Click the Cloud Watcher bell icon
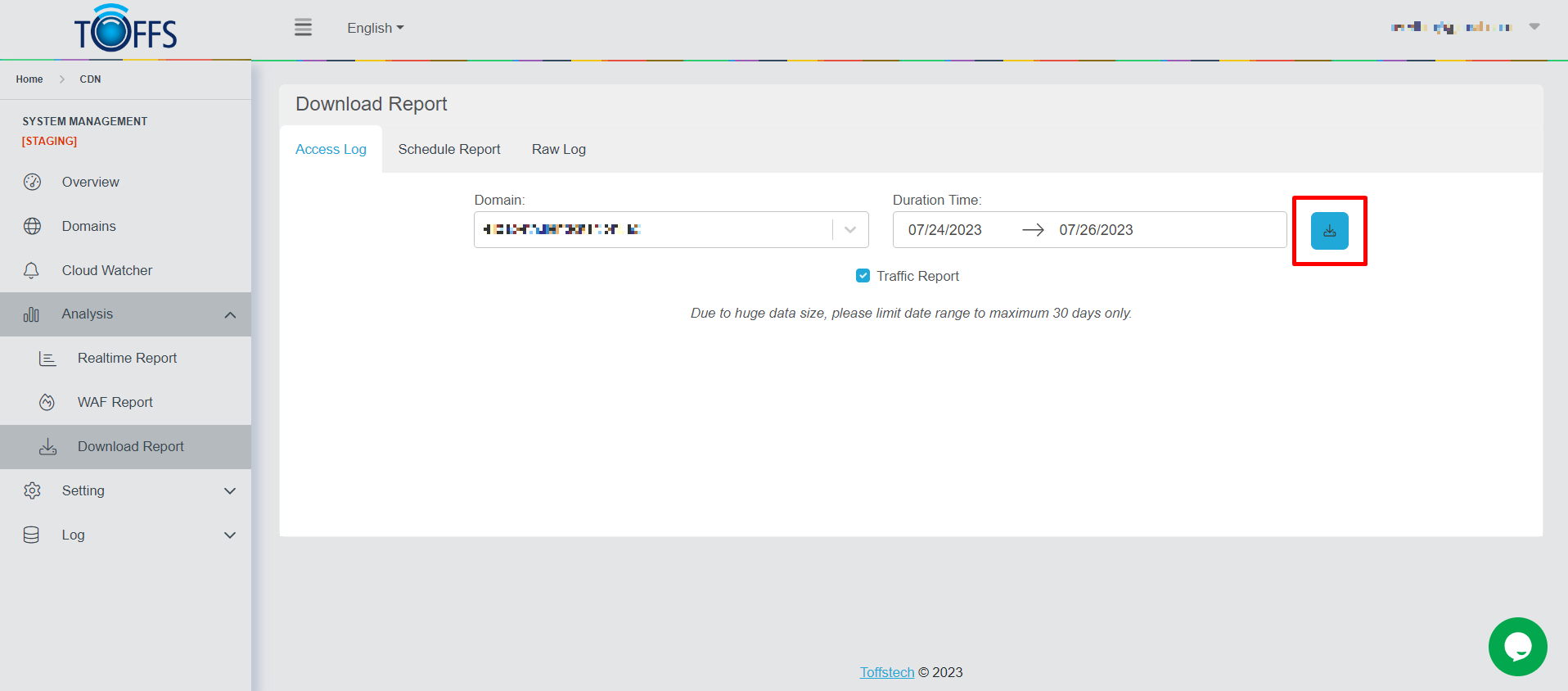 [32, 270]
